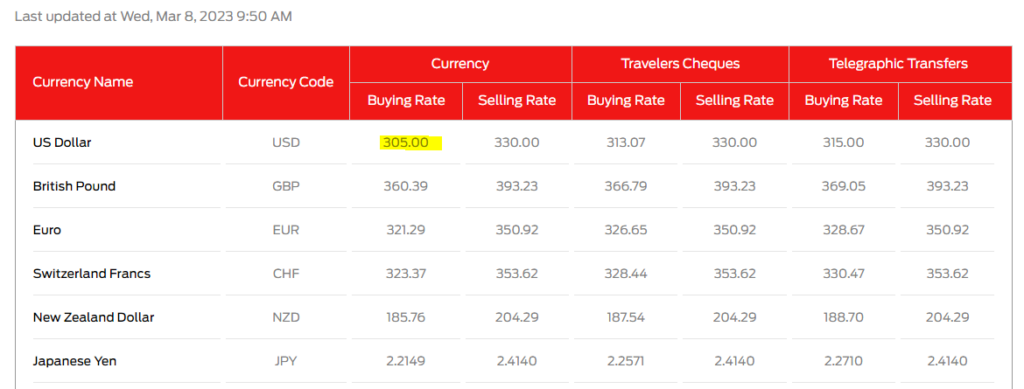Select the Japanese Yen row name

pos(74,361)
